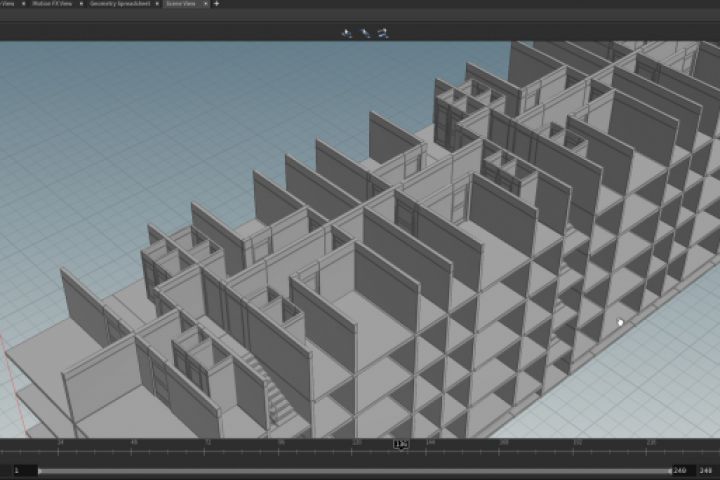Close the Scene View tab
Viewport: 720px width, 480px height.
click(x=205, y=4)
